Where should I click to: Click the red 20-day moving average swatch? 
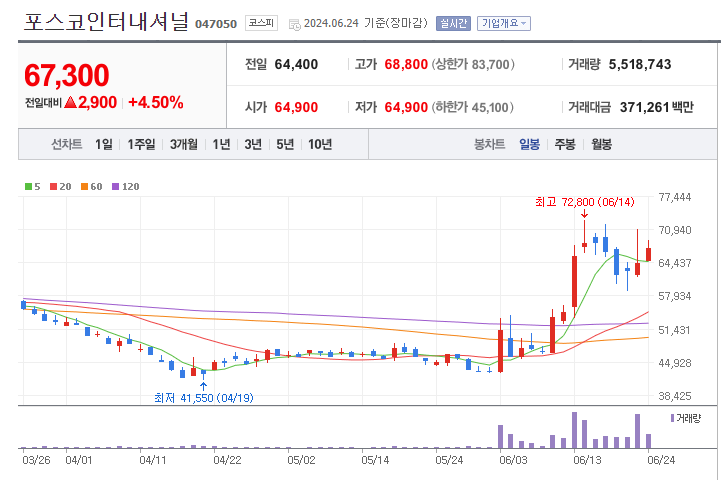(53, 186)
